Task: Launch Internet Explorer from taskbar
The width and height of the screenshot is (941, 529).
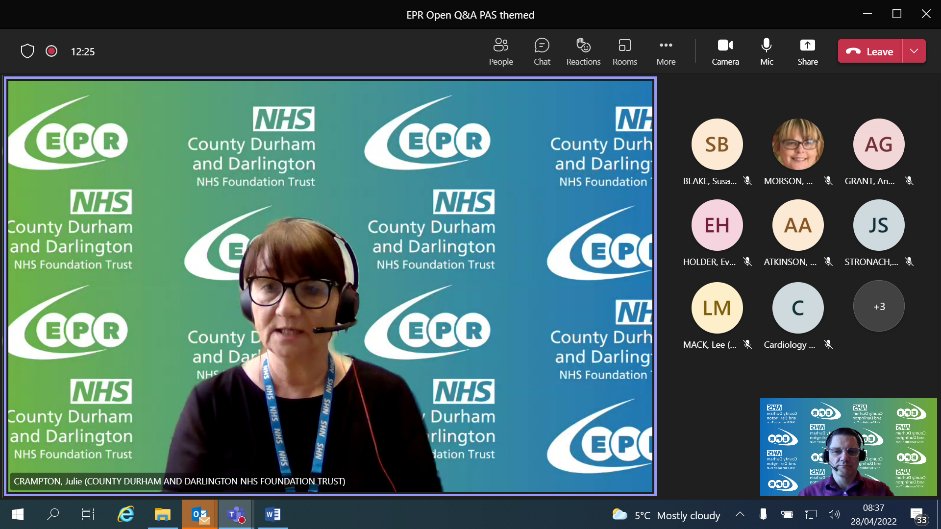Action: (125, 515)
